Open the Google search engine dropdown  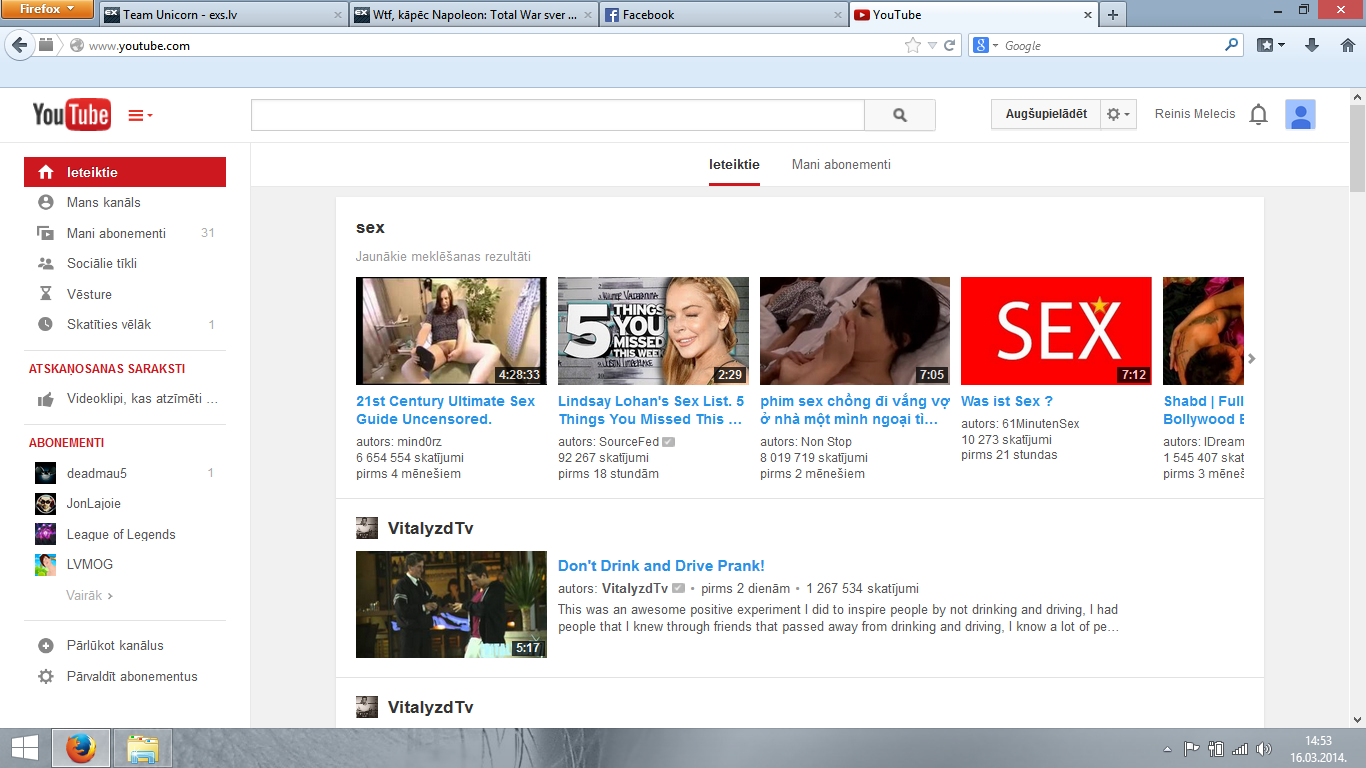[986, 45]
